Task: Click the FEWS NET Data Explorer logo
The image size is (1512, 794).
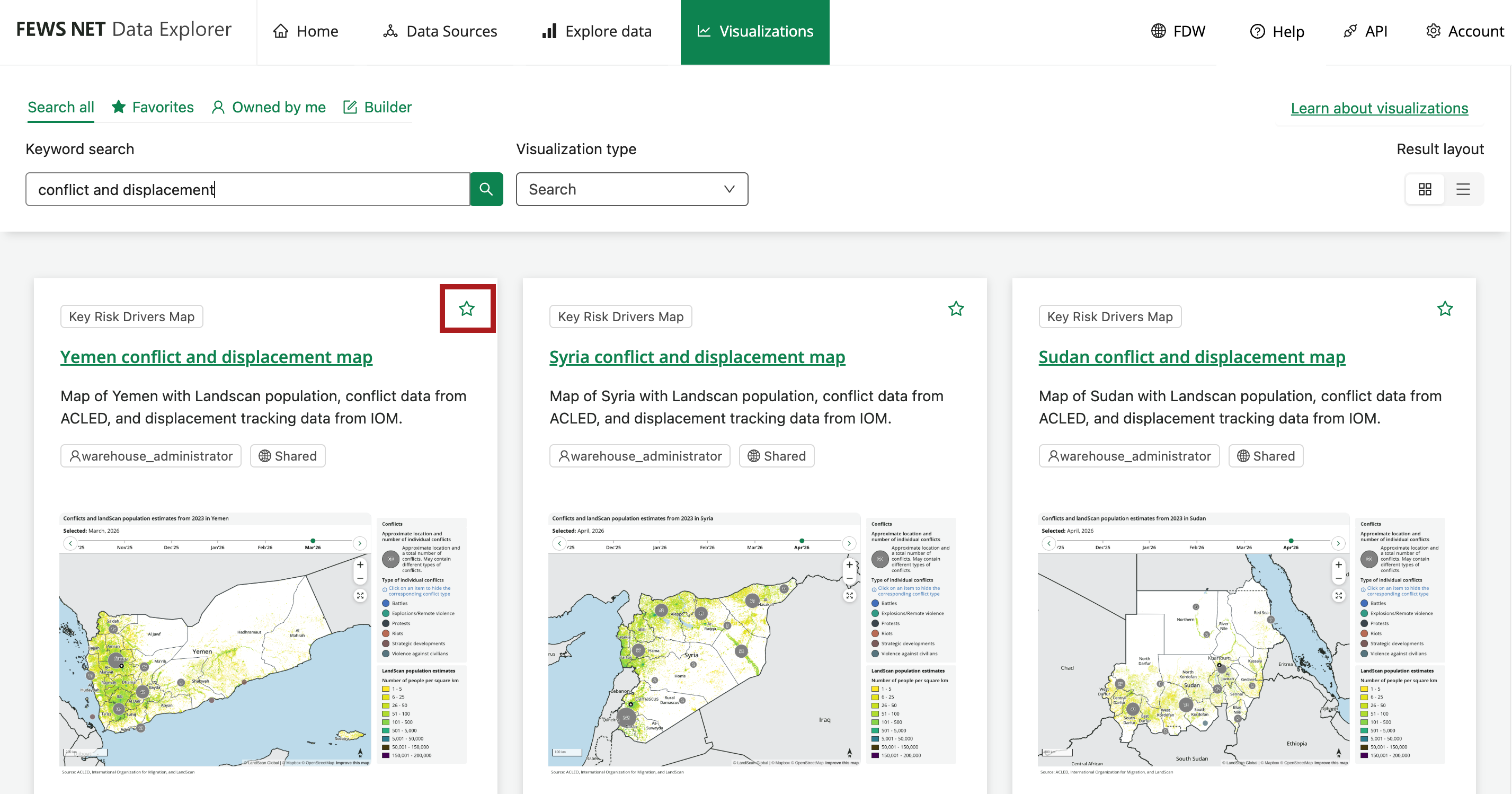Action: (124, 29)
